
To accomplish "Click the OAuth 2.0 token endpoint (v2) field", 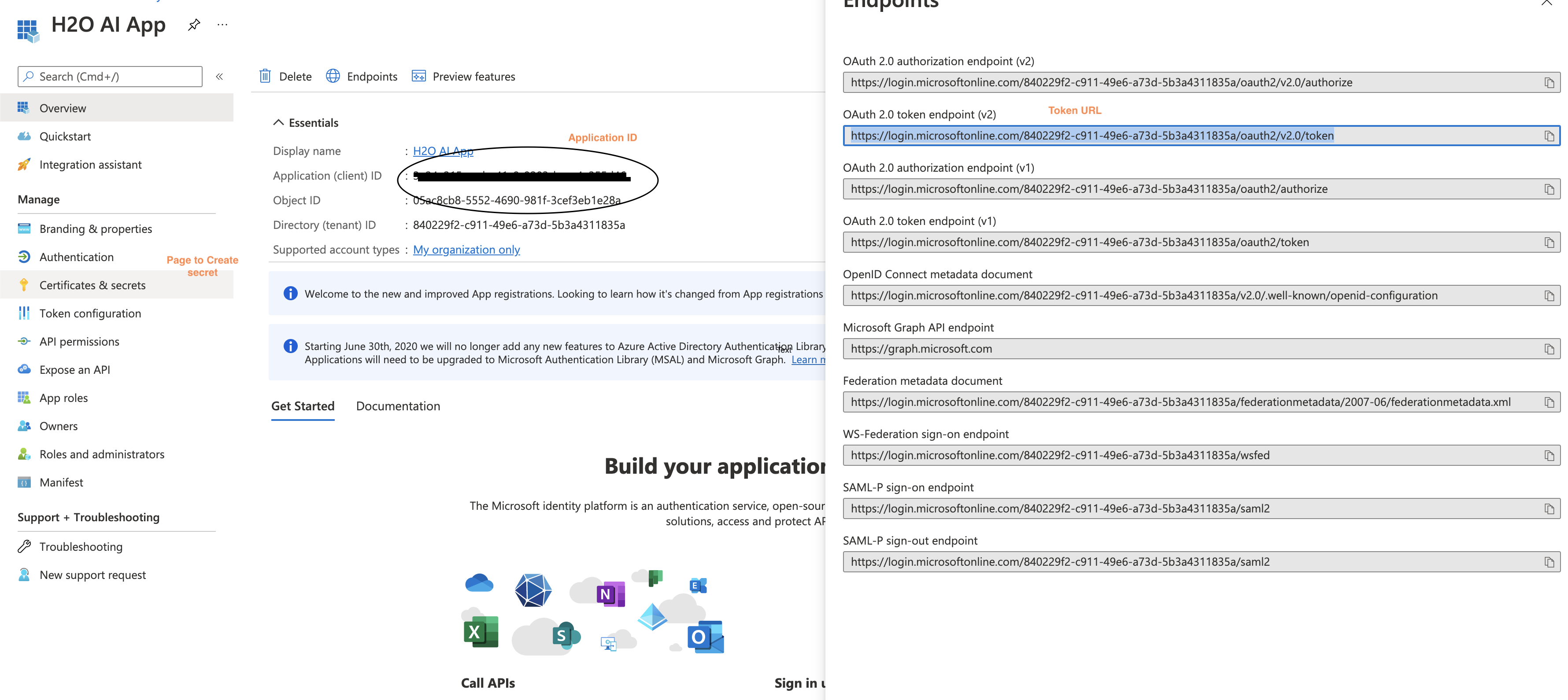I will [1201, 136].
